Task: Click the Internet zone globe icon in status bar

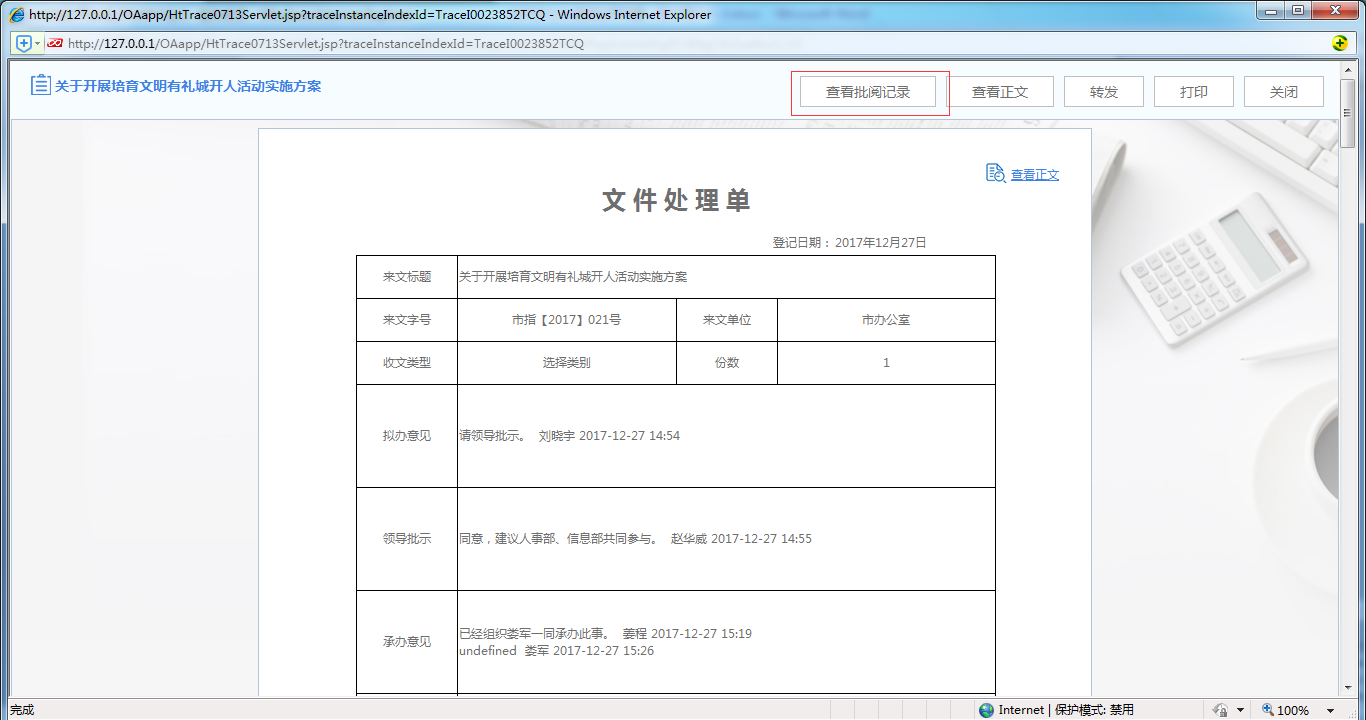Action: [x=986, y=709]
